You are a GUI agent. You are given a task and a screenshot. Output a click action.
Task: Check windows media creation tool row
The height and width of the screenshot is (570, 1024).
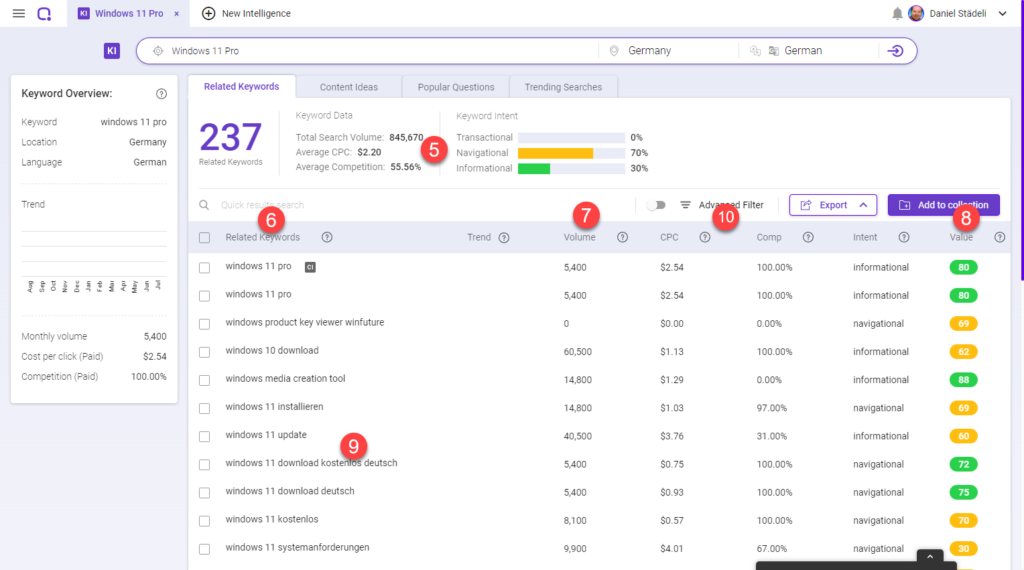pyautogui.click(x=204, y=380)
